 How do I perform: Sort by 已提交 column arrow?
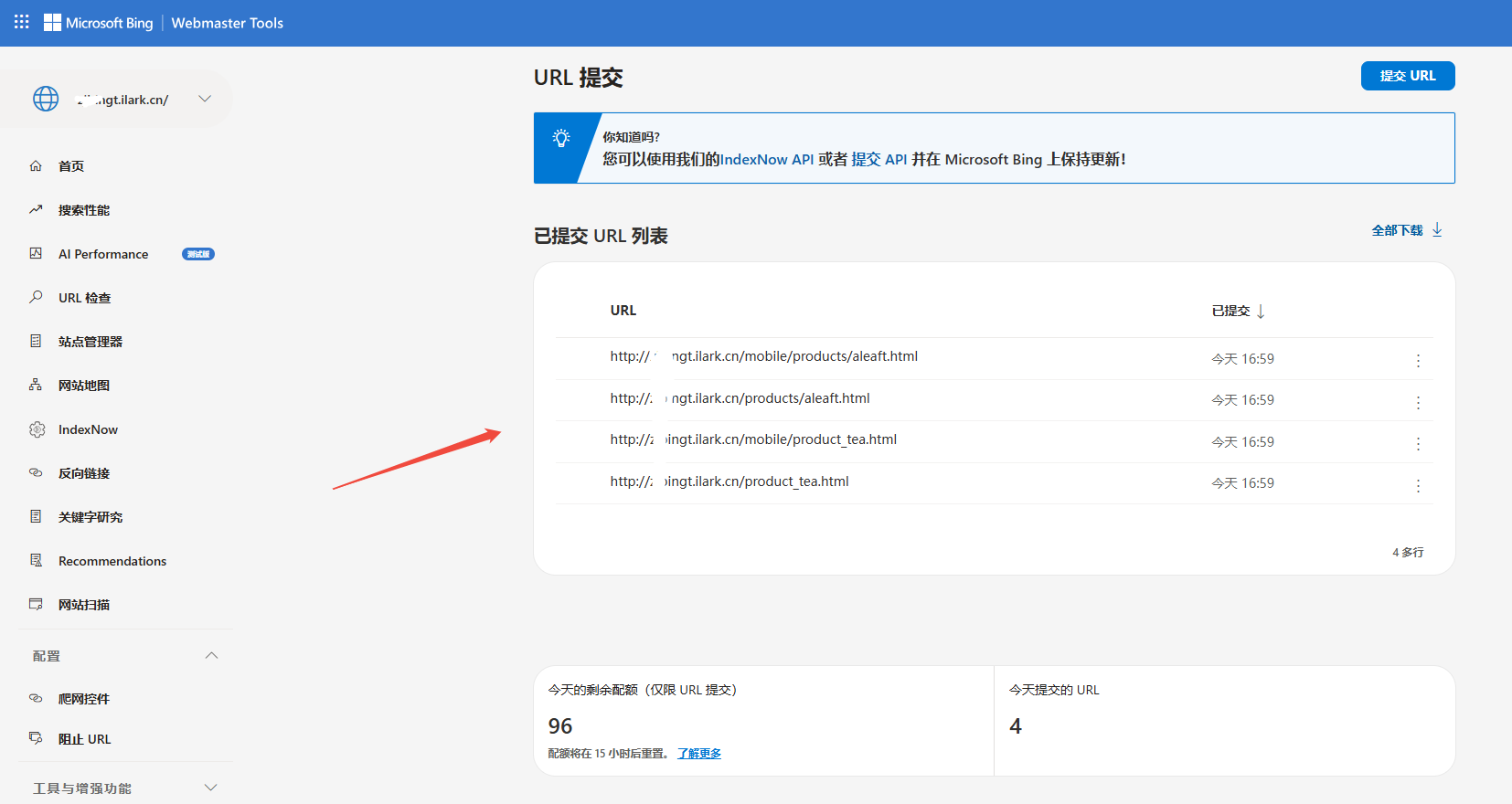[x=1261, y=312]
